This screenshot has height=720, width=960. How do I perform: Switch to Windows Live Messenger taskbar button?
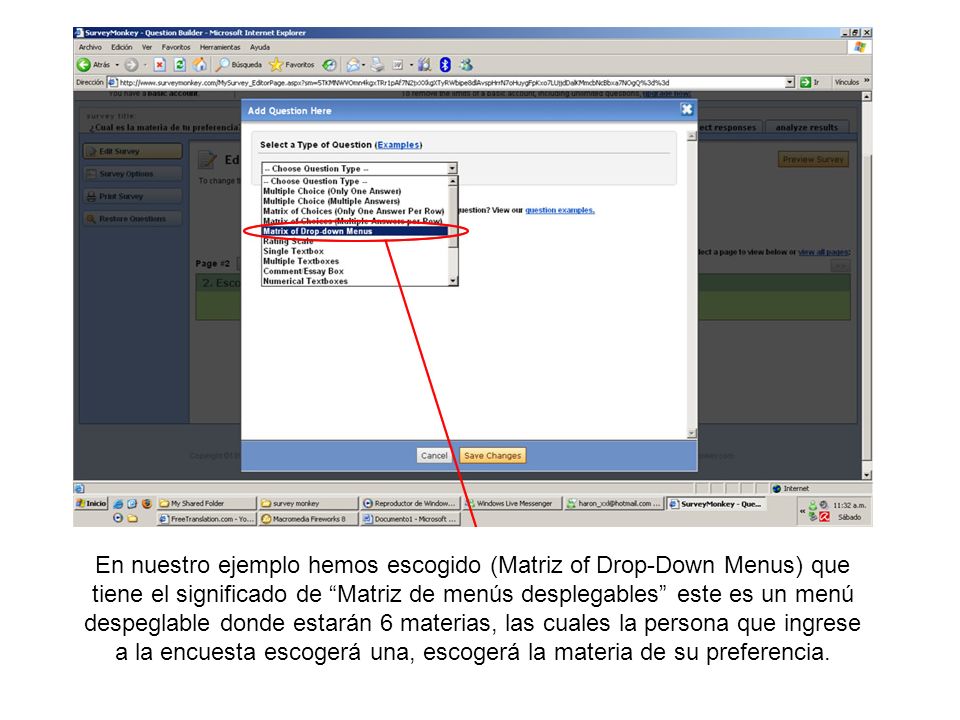pyautogui.click(x=512, y=503)
